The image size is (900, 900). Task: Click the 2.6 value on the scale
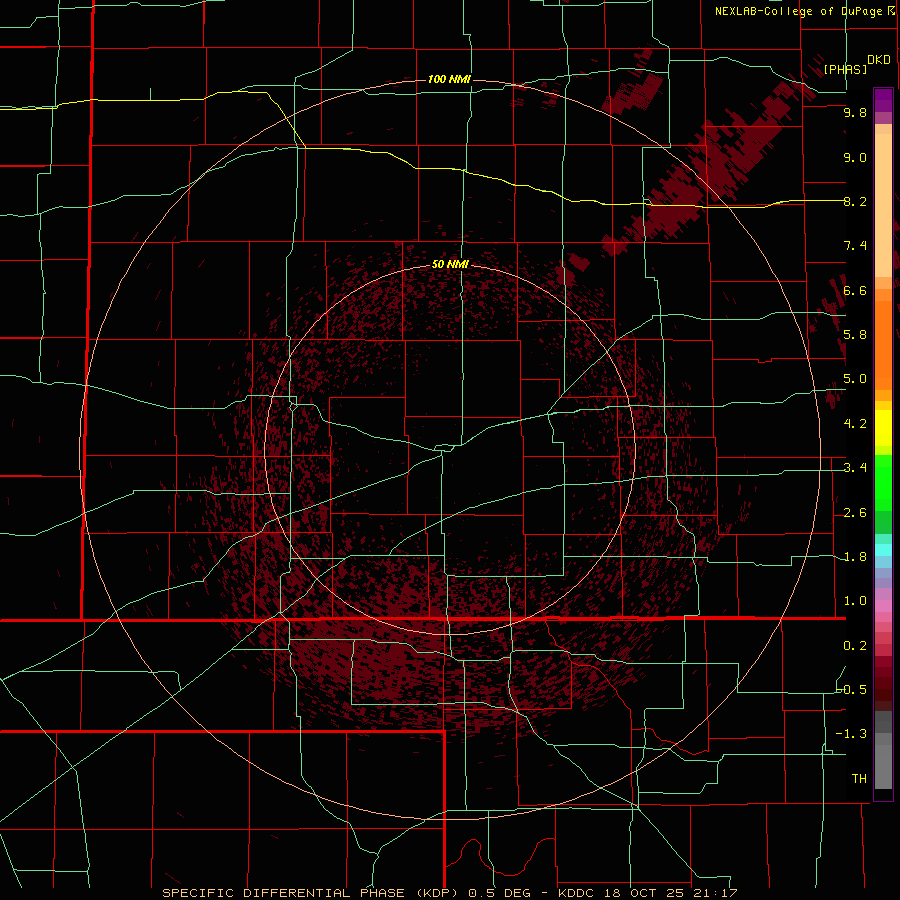coord(855,513)
